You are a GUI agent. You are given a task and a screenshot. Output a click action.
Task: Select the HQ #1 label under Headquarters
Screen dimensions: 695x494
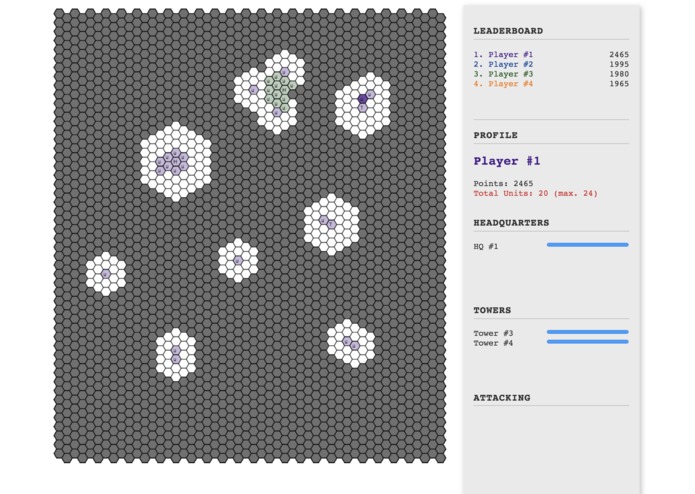point(486,246)
